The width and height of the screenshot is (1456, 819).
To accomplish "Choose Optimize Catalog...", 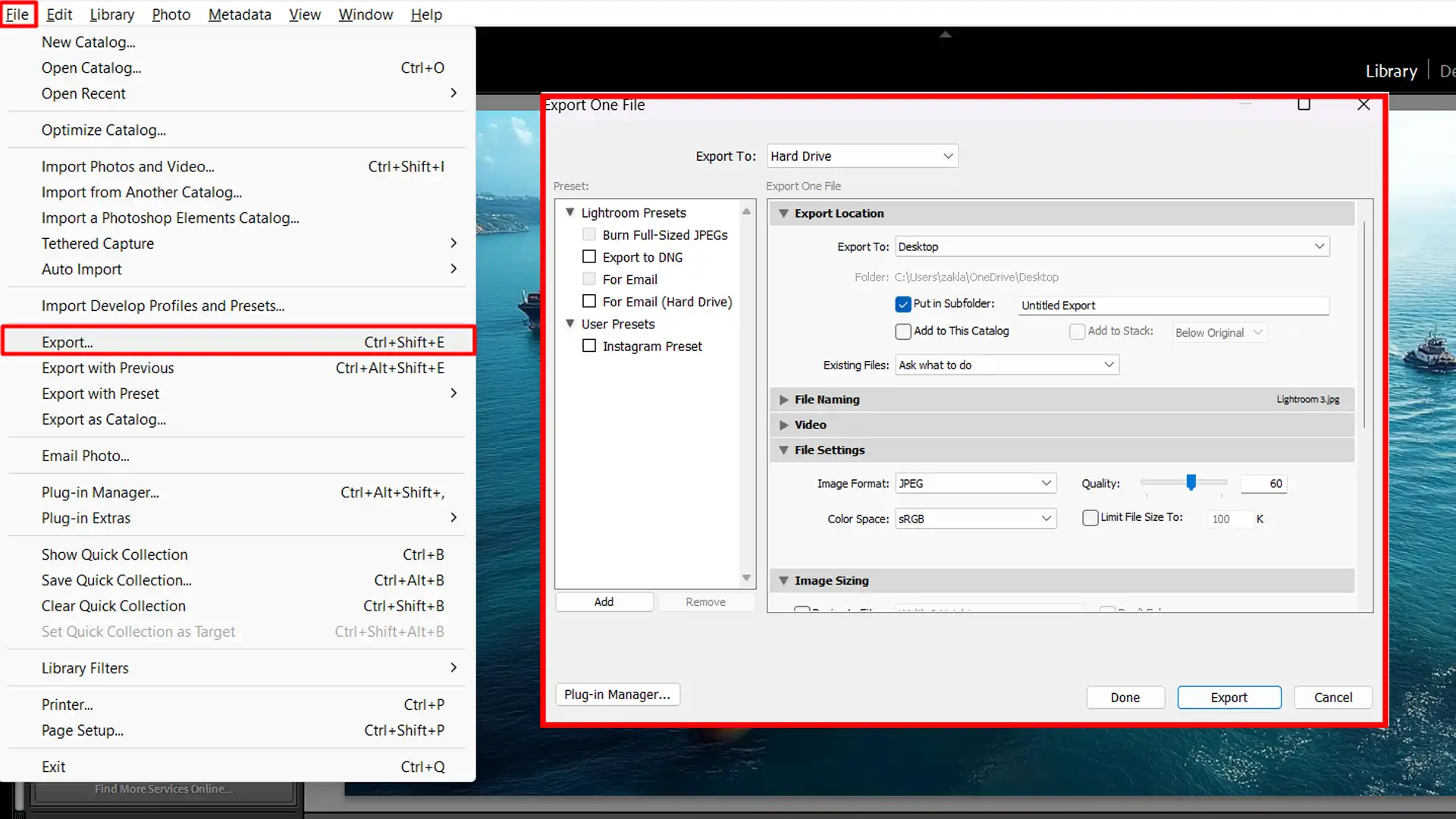I will click(238, 130).
